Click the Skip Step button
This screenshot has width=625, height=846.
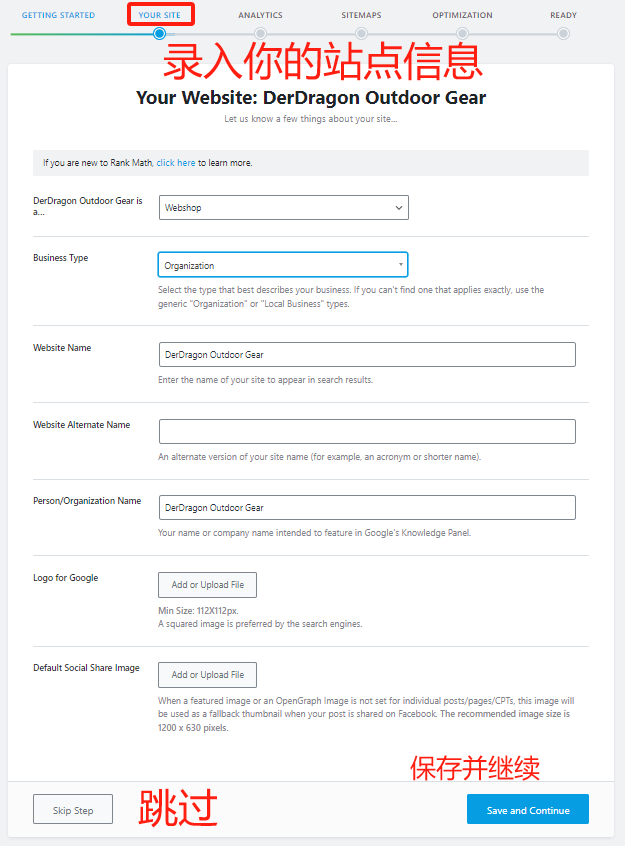[72, 809]
